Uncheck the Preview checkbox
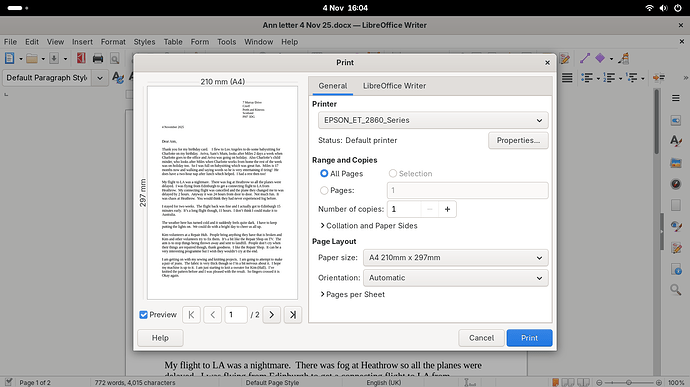The height and width of the screenshot is (387, 690). 143,315
